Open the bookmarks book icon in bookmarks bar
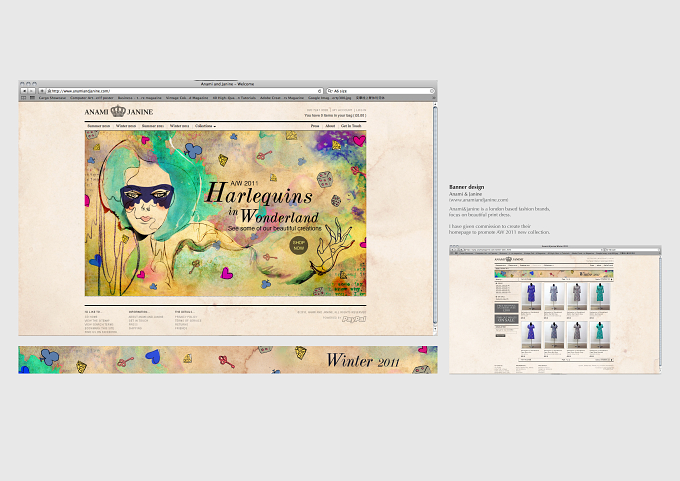The image size is (680, 481). 24,98
